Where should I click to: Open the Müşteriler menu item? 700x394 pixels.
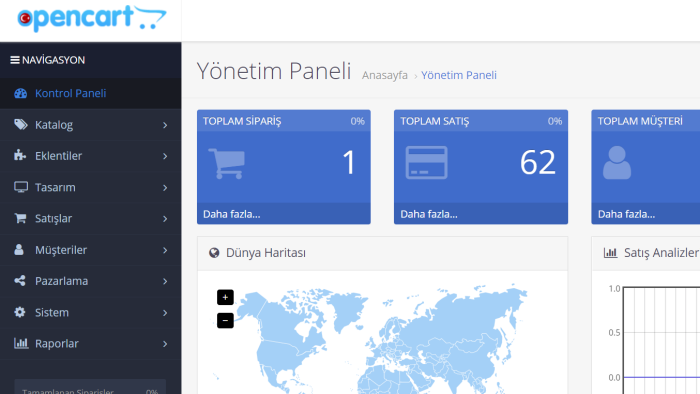pyautogui.click(x=91, y=250)
